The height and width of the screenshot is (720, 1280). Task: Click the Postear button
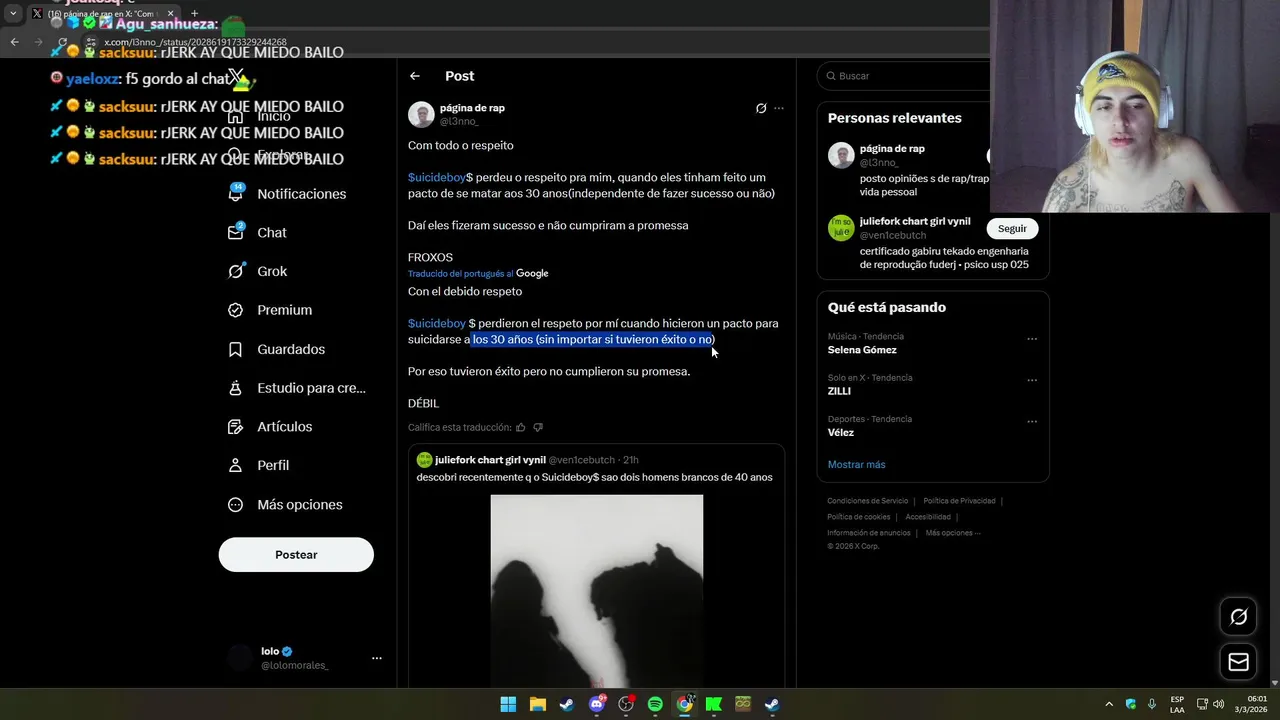[x=296, y=555]
